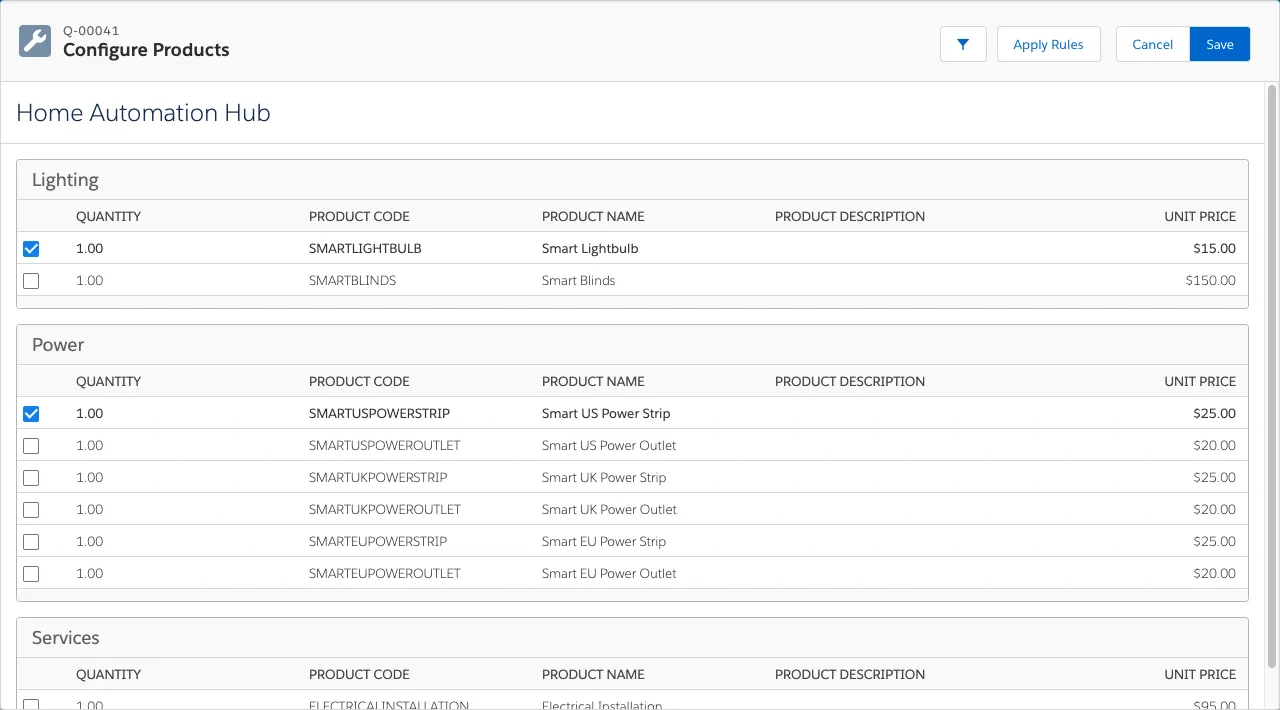Image resolution: width=1280 pixels, height=710 pixels.
Task: Click the Configure Products page title
Action: (x=146, y=50)
